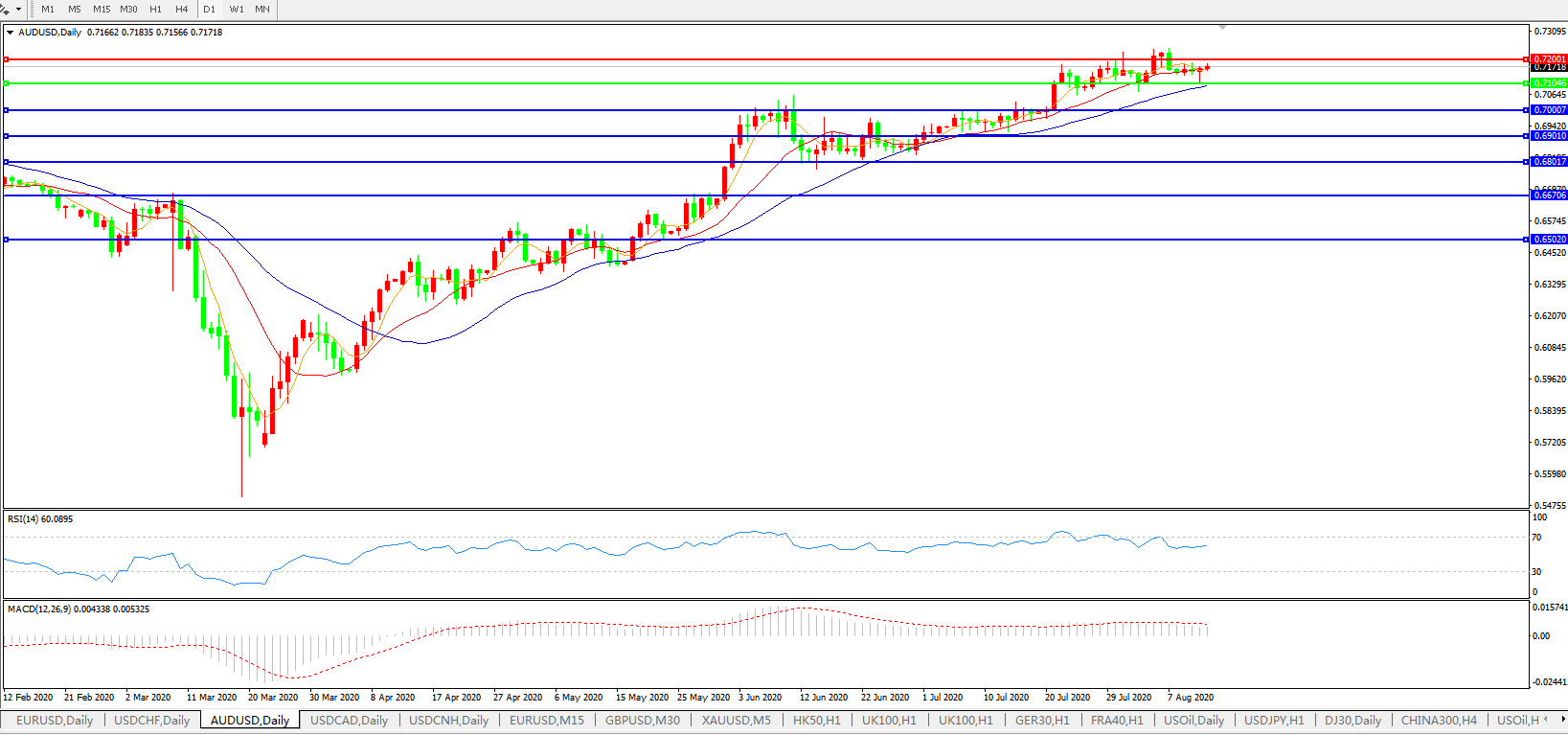Select the M15 timeframe button
The width and height of the screenshot is (1568, 735).
point(102,9)
